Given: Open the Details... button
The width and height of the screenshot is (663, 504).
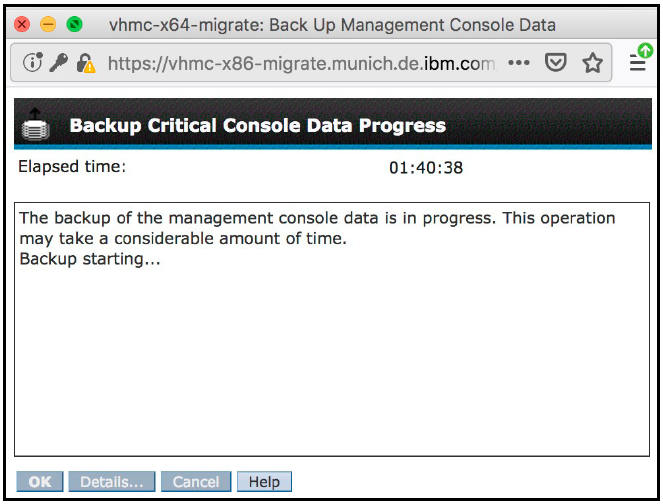Looking at the screenshot, I should 111,482.
